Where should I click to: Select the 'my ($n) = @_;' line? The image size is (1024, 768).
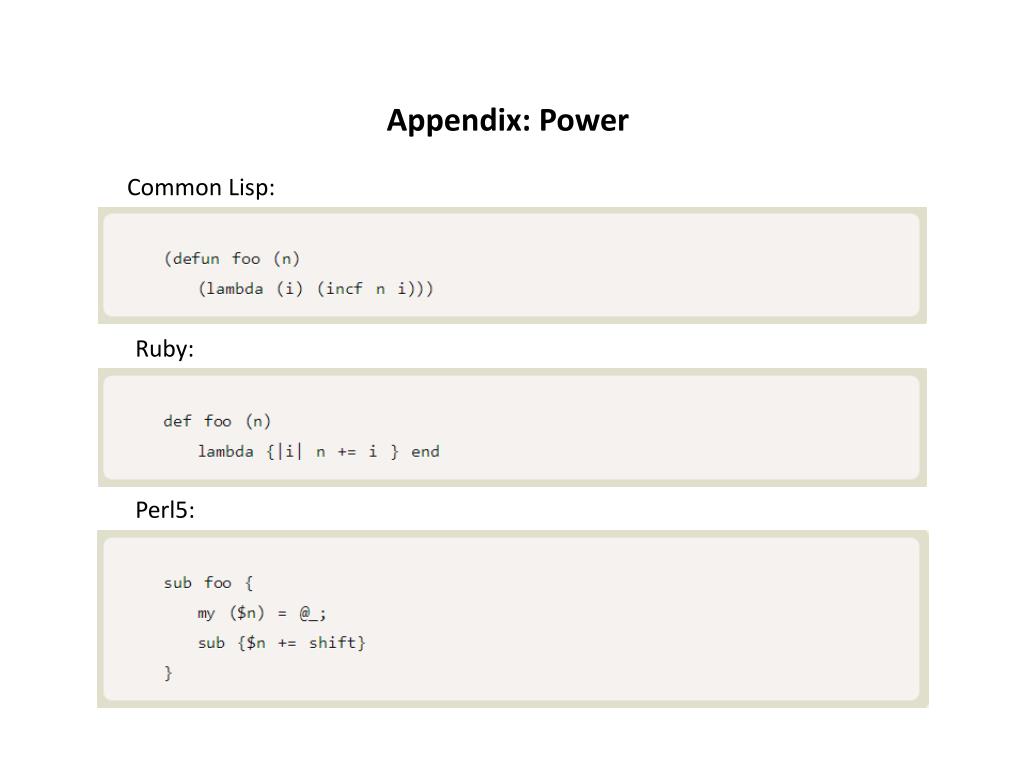[x=262, y=613]
